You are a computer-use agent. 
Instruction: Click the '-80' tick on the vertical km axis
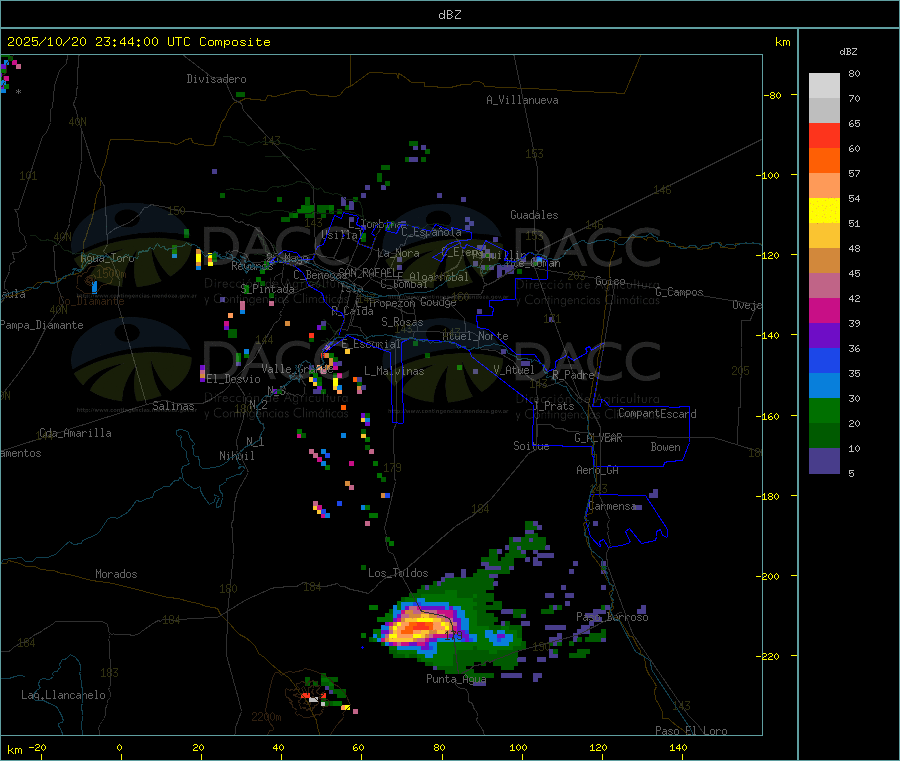click(773, 95)
